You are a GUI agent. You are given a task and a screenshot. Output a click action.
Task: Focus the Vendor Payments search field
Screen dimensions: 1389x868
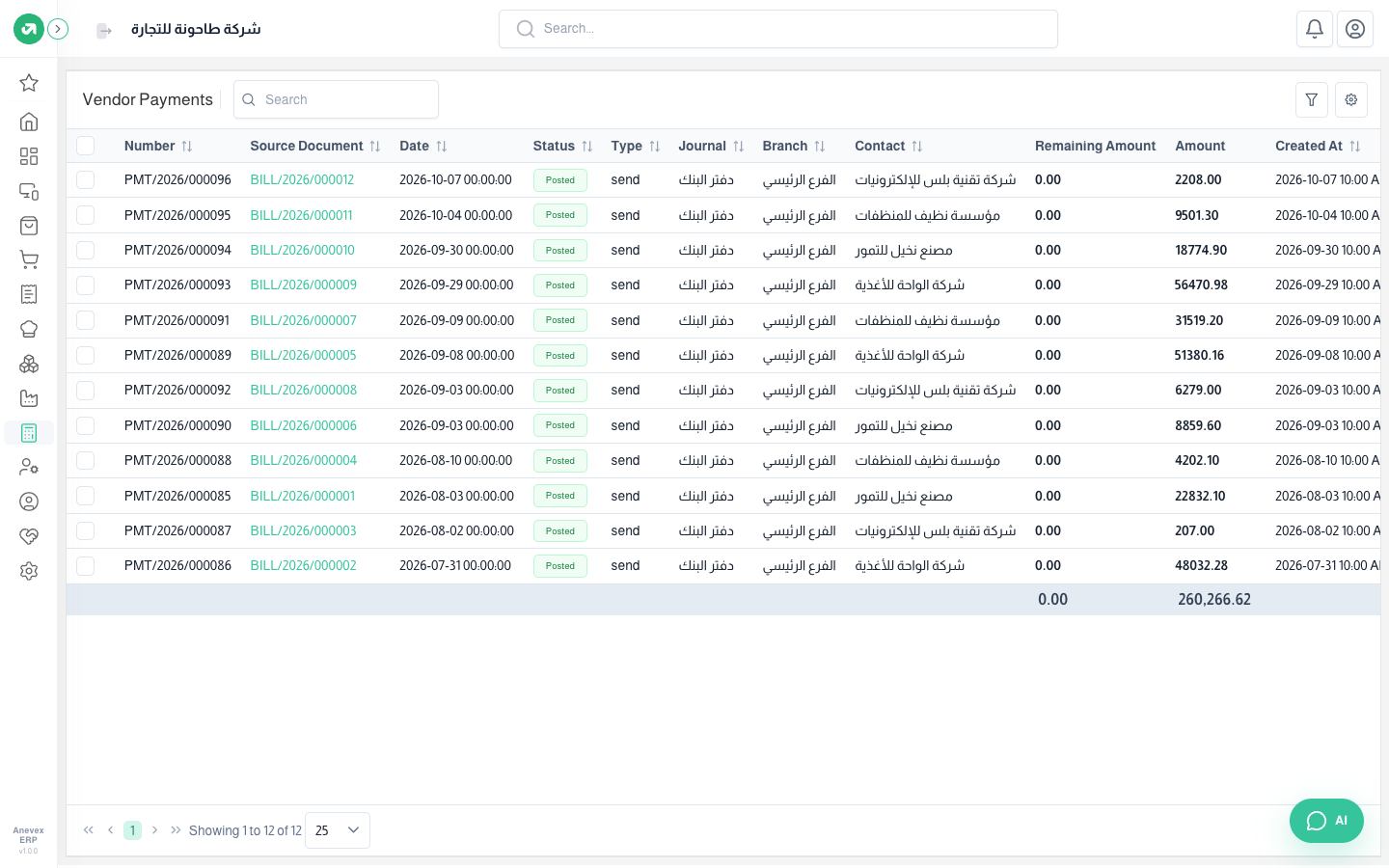336,99
